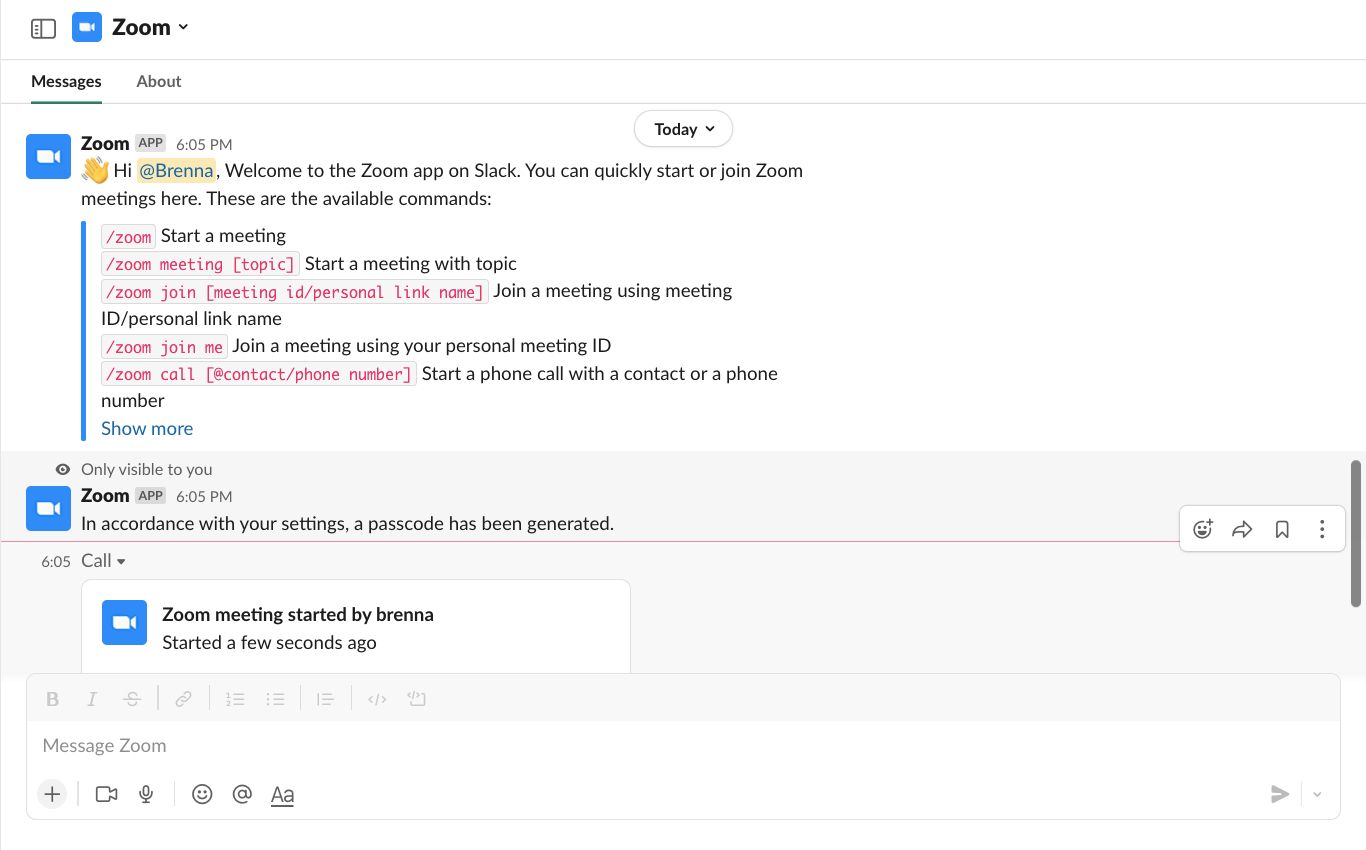Focus the Message Zoom input field
The height and width of the screenshot is (850, 1366).
click(x=683, y=746)
